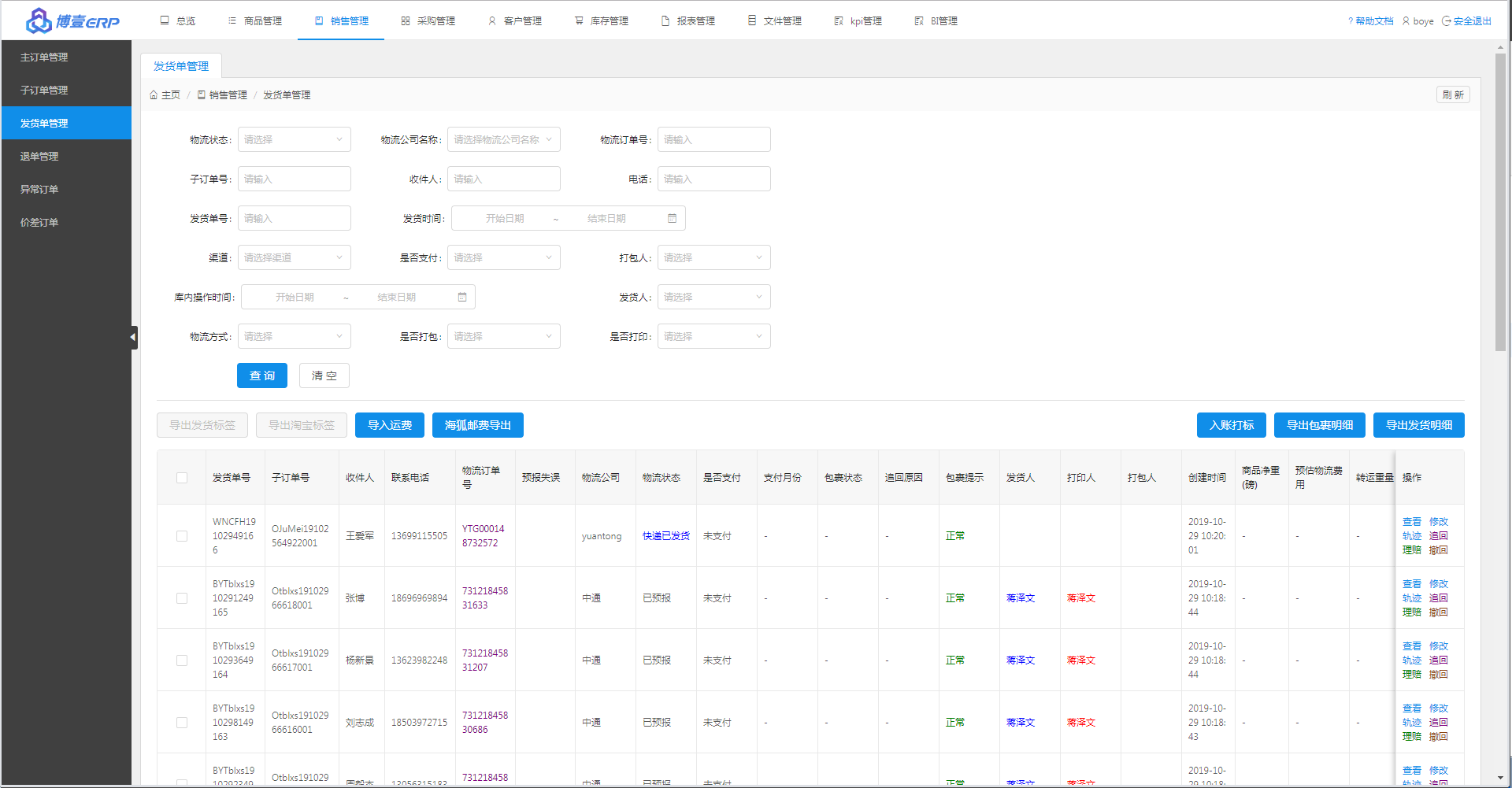Viewport: 1512px width, 788px height.
Task: Click scrollbar down arrow at bottom right
Action: point(1501,778)
